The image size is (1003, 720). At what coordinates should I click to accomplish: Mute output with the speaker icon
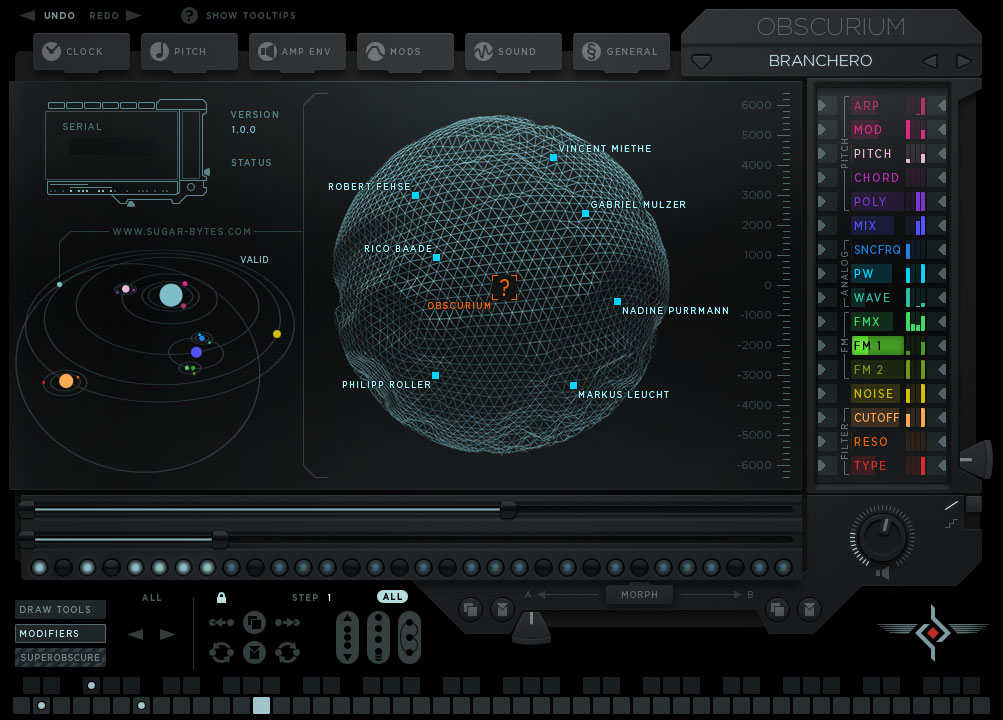(880, 572)
